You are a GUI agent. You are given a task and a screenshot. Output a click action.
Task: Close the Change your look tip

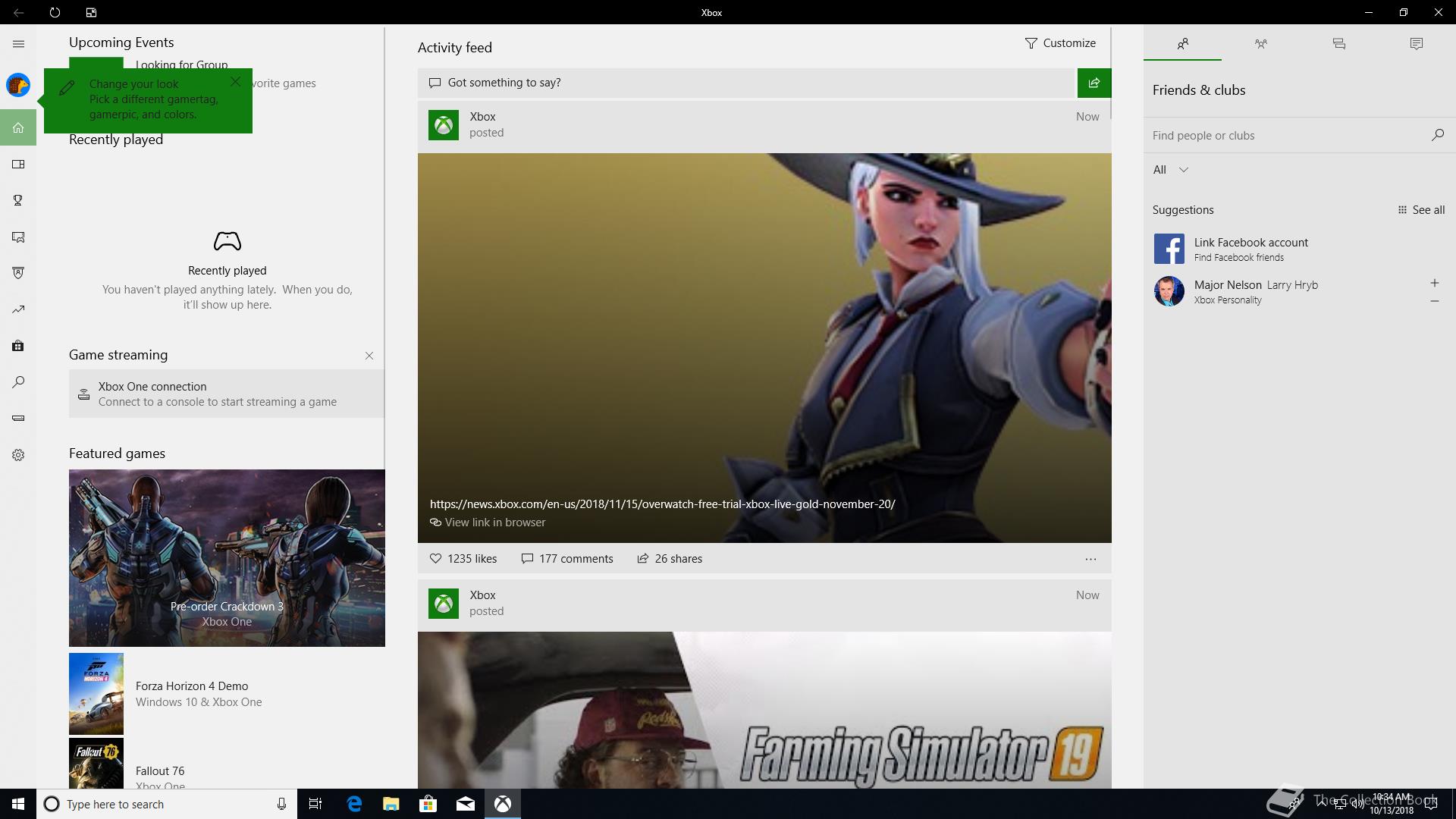[x=236, y=81]
